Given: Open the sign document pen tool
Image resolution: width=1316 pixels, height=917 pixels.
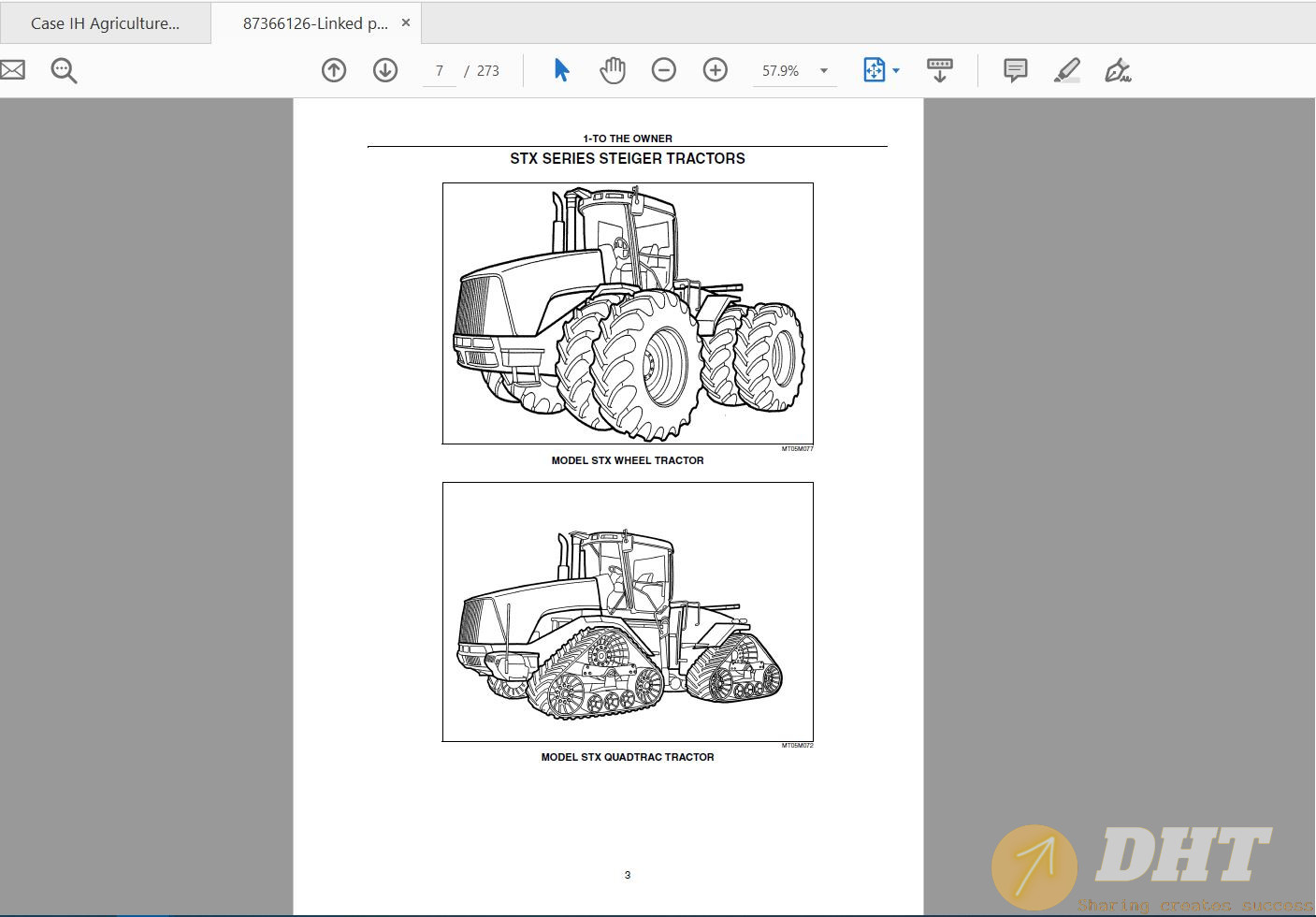Looking at the screenshot, I should point(1118,70).
